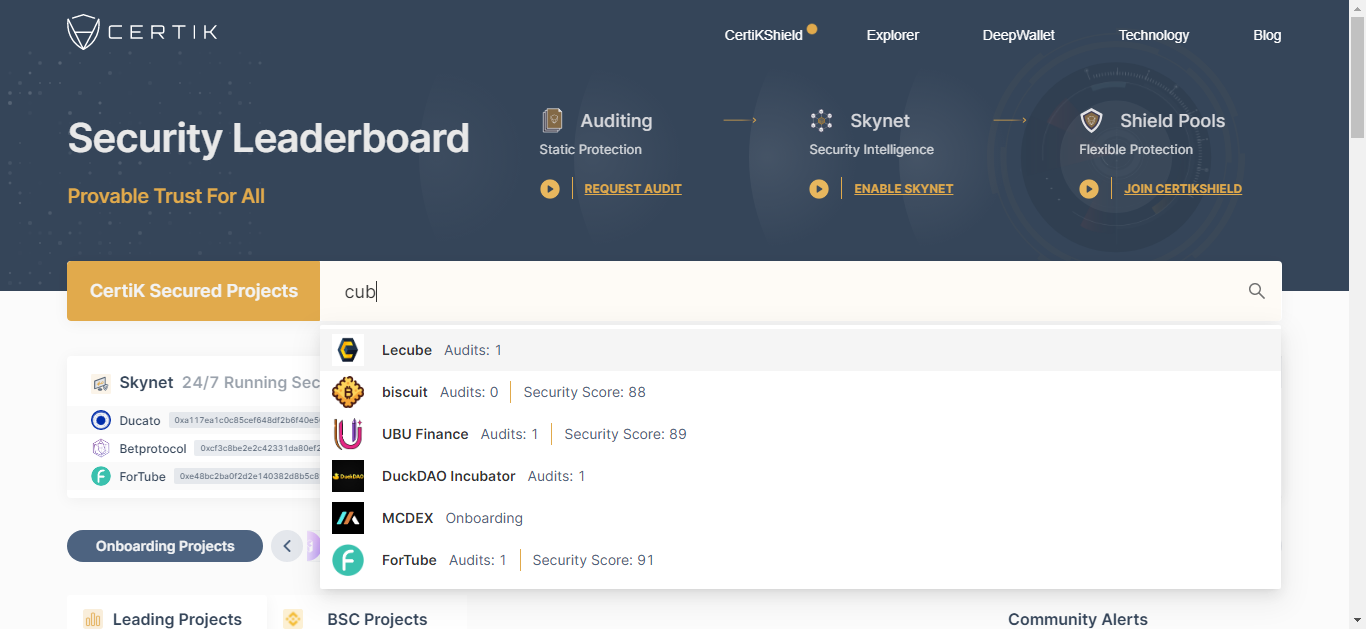Open ForTube in the Skynet list
The height and width of the screenshot is (629, 1366).
[142, 477]
